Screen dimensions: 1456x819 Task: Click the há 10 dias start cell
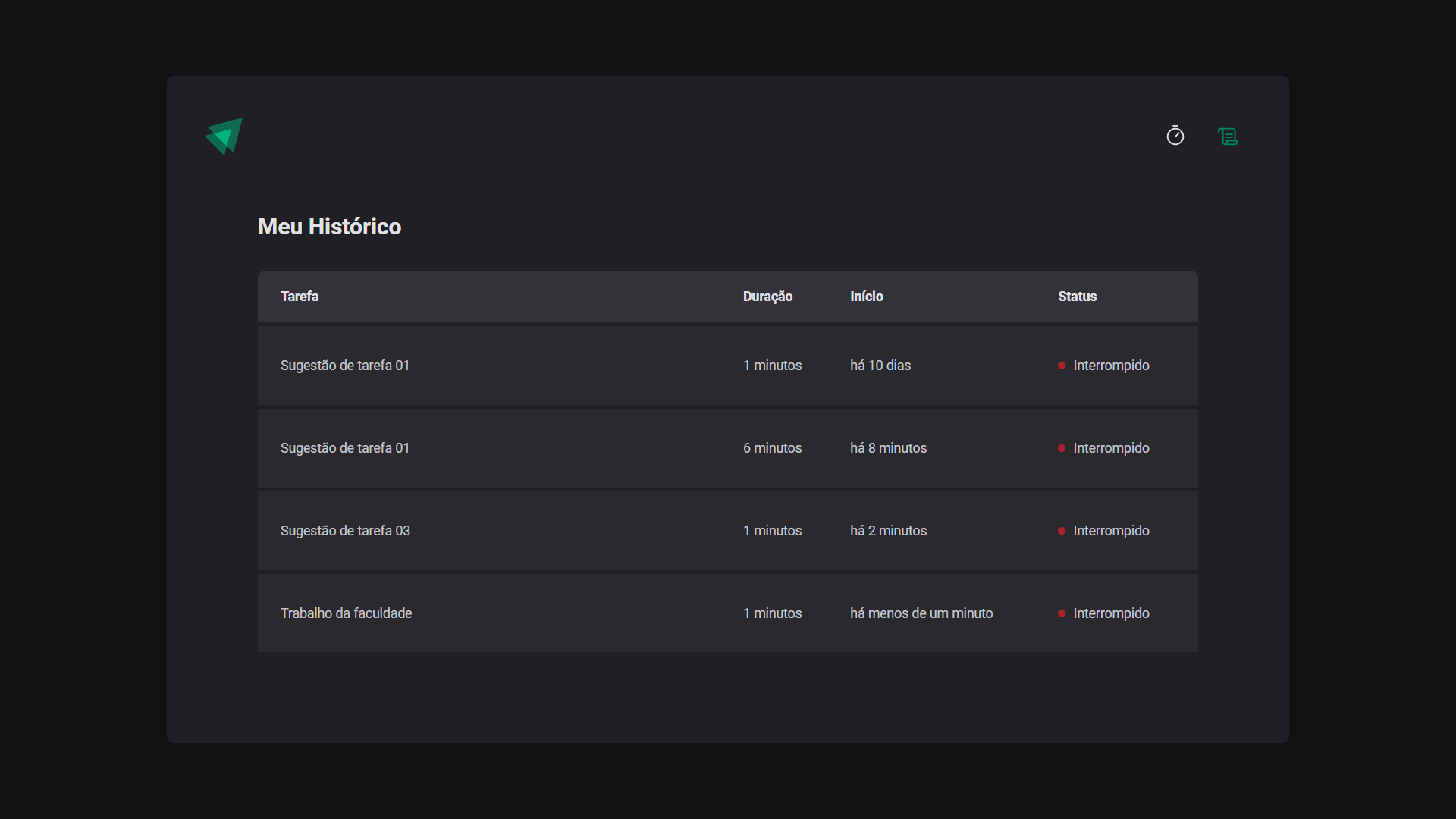point(880,366)
